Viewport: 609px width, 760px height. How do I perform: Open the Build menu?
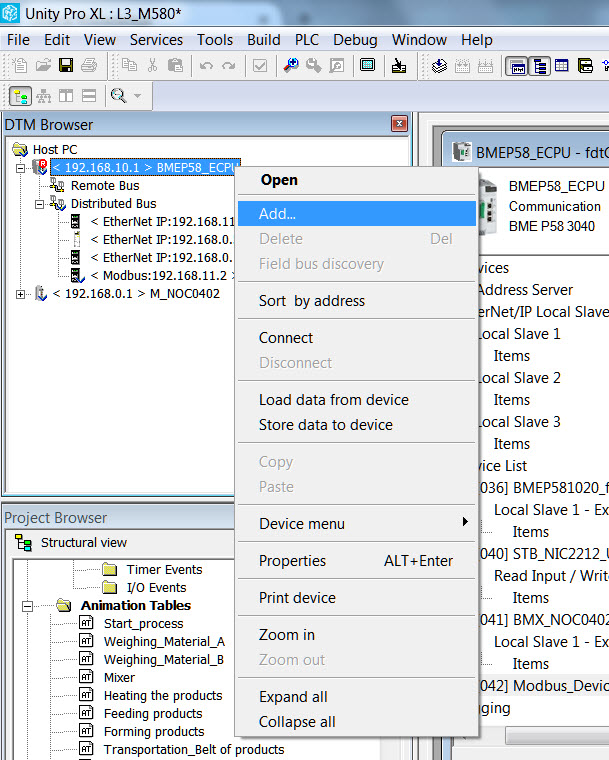[x=264, y=40]
